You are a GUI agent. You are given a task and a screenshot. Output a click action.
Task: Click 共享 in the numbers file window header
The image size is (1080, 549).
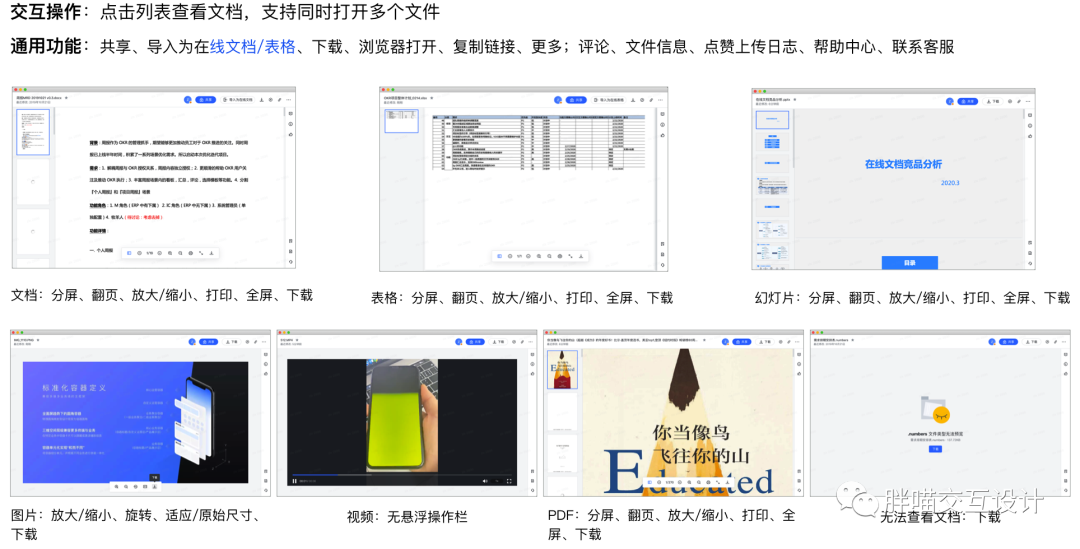tap(1008, 342)
